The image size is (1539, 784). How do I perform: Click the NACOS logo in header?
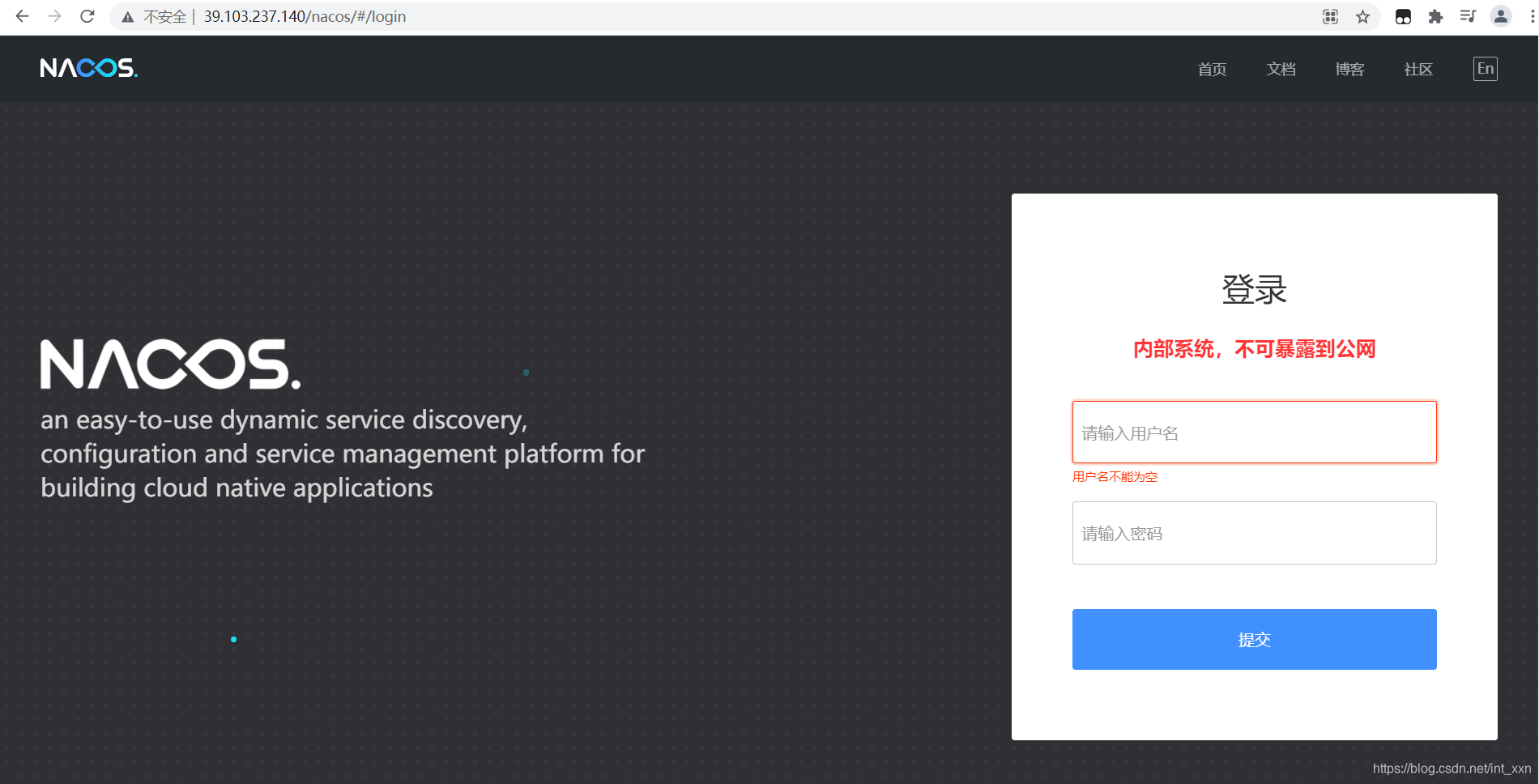click(x=89, y=68)
